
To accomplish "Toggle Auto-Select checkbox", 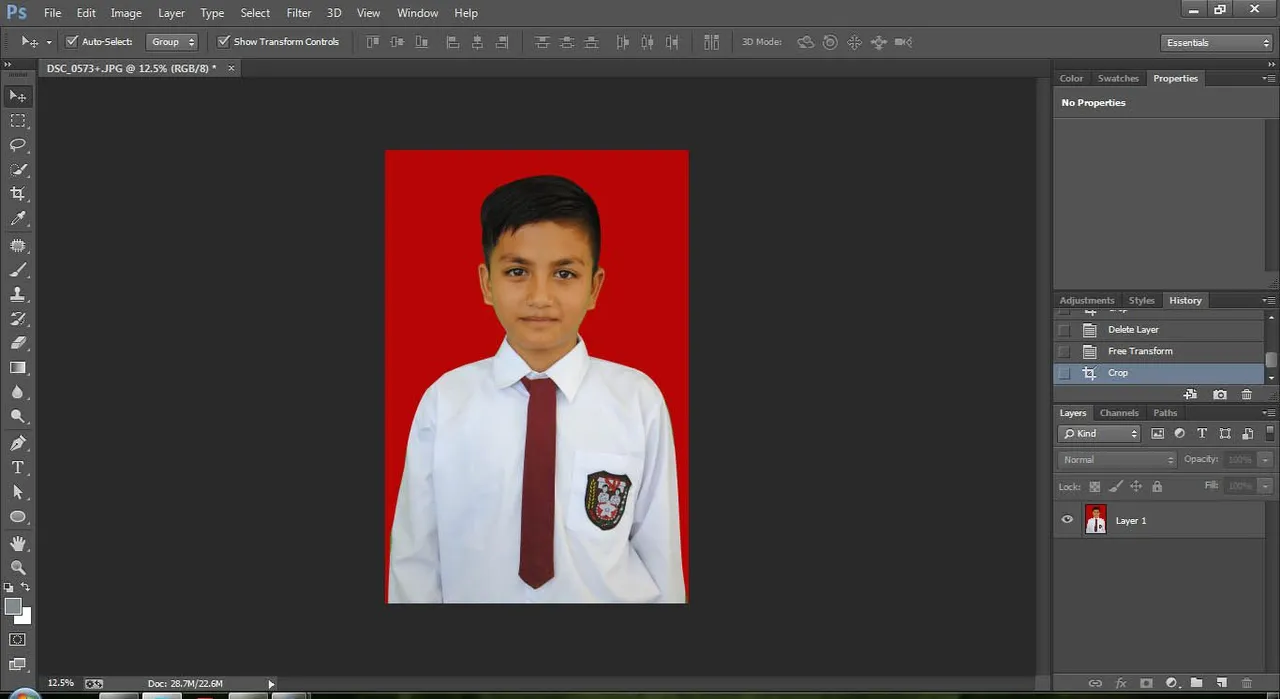I will [72, 42].
